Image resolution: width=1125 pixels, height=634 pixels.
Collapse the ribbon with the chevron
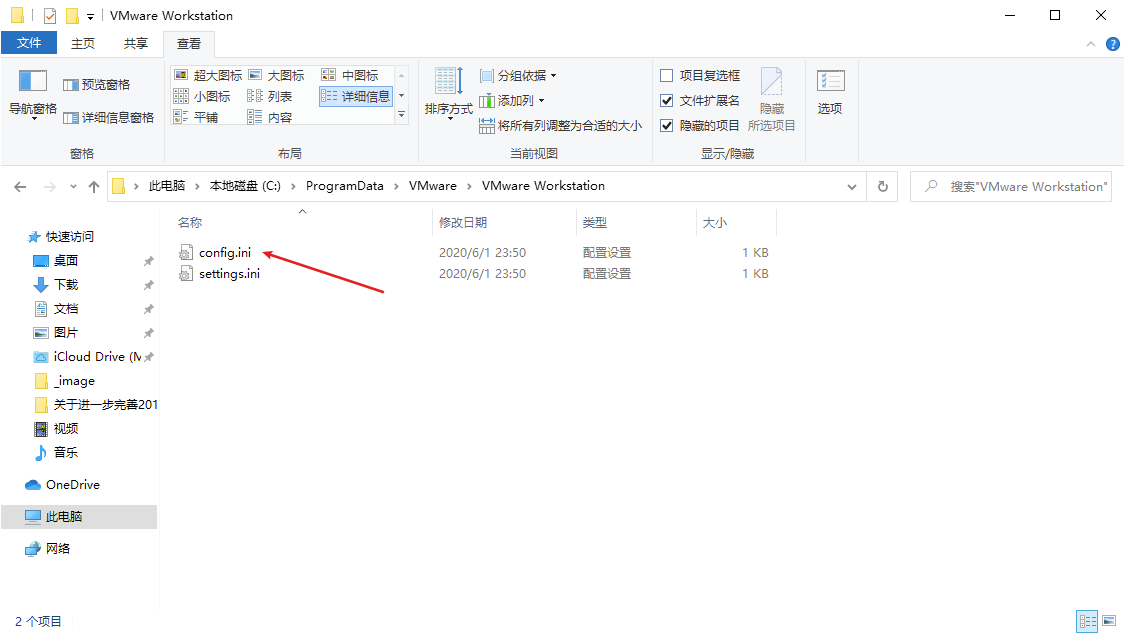coord(1091,44)
